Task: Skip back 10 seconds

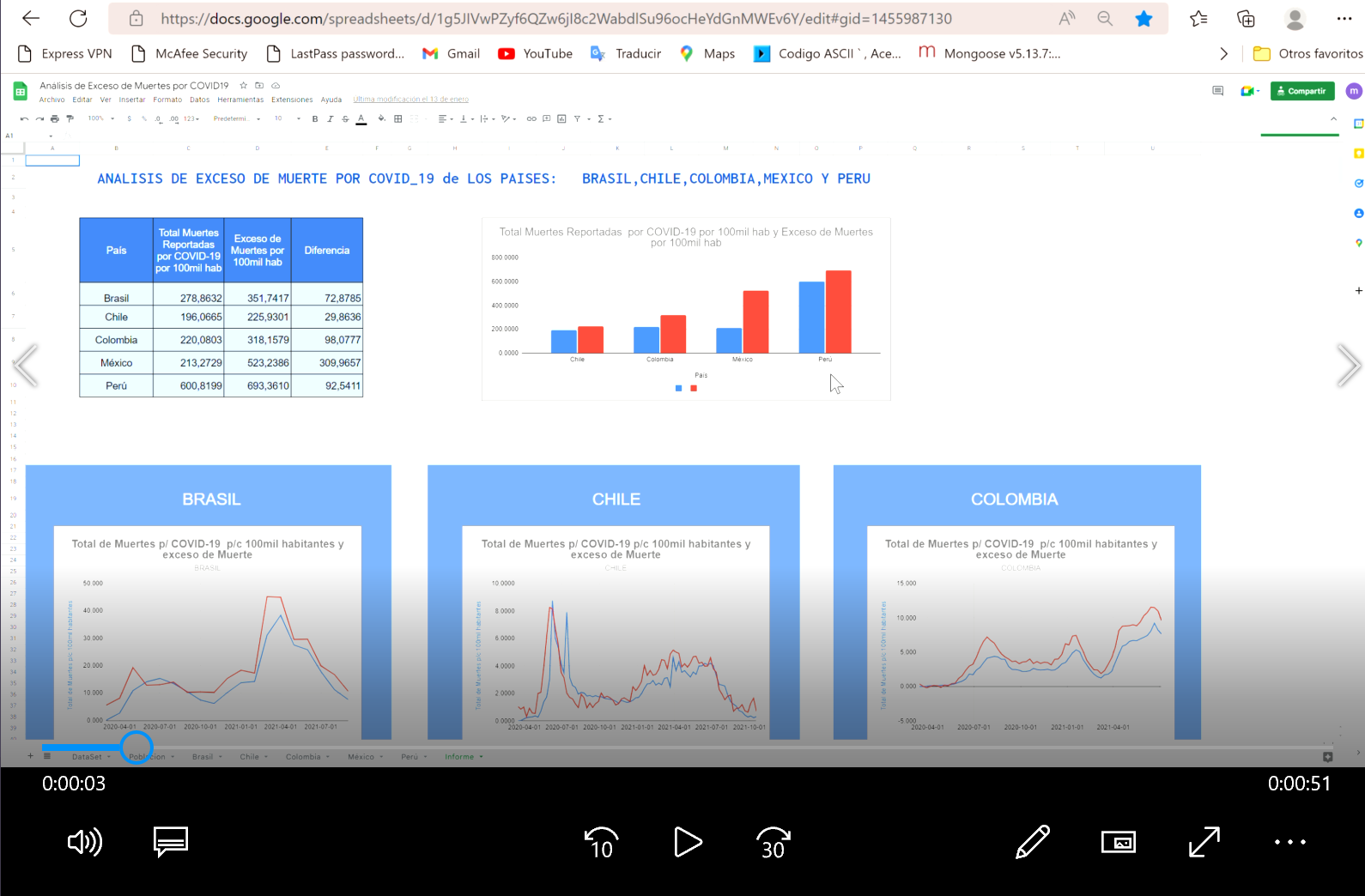Action: pyautogui.click(x=601, y=843)
